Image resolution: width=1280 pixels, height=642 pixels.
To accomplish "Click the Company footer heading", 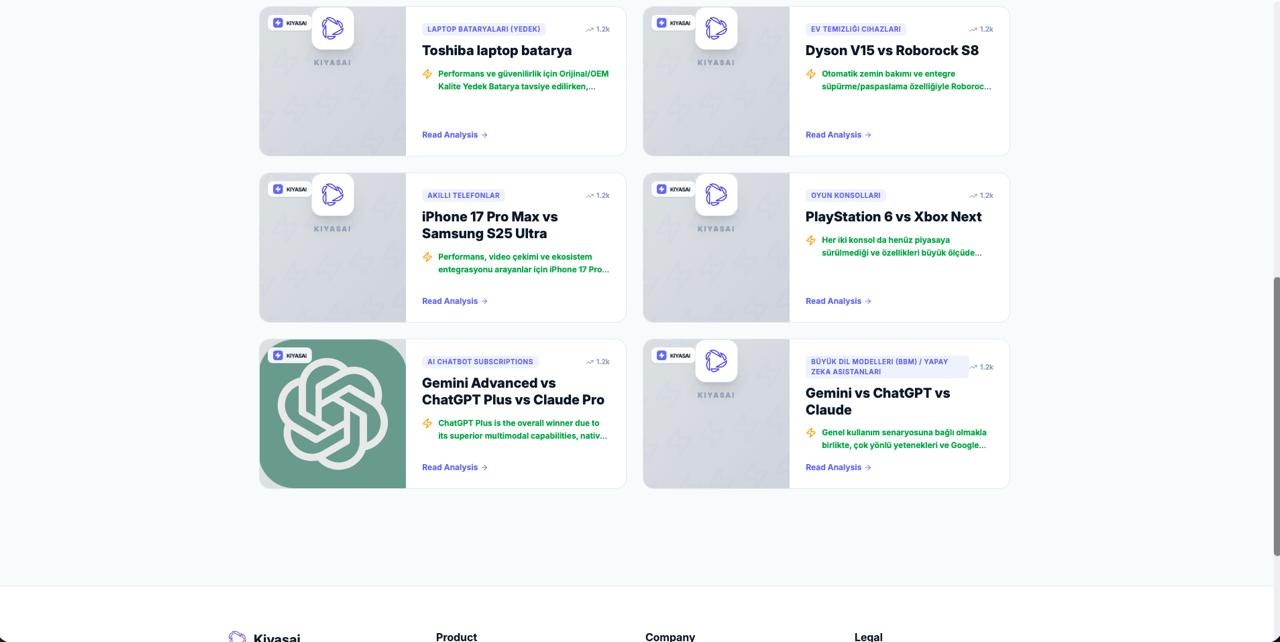I will point(670,637).
